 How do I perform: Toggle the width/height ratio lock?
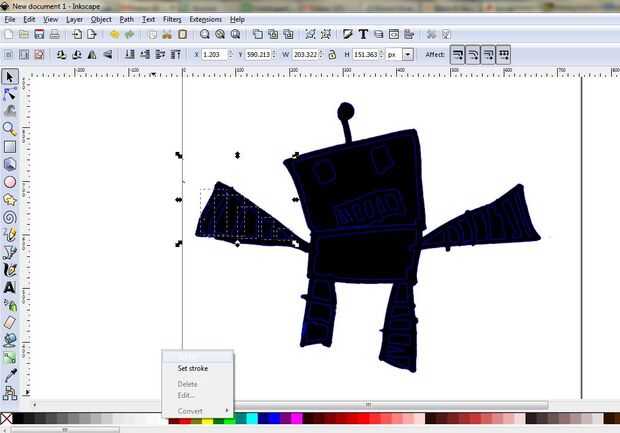pyautogui.click(x=332, y=55)
